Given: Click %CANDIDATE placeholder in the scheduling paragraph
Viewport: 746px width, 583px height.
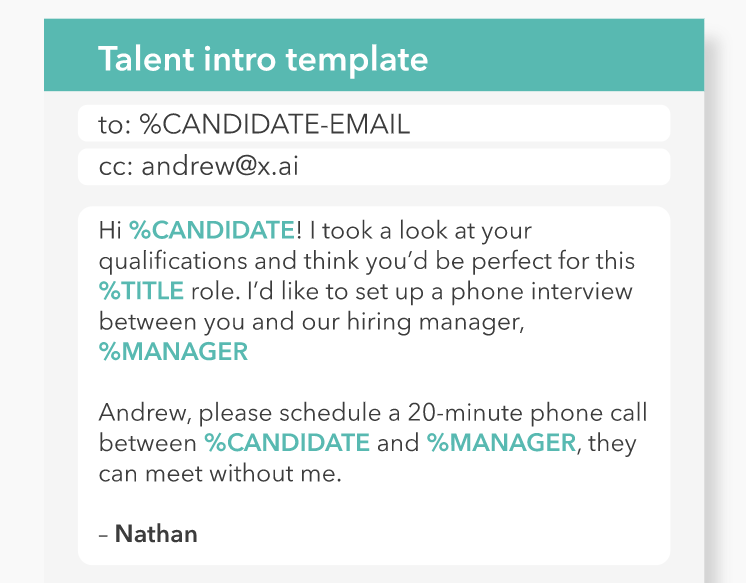Looking at the screenshot, I should (287, 443).
